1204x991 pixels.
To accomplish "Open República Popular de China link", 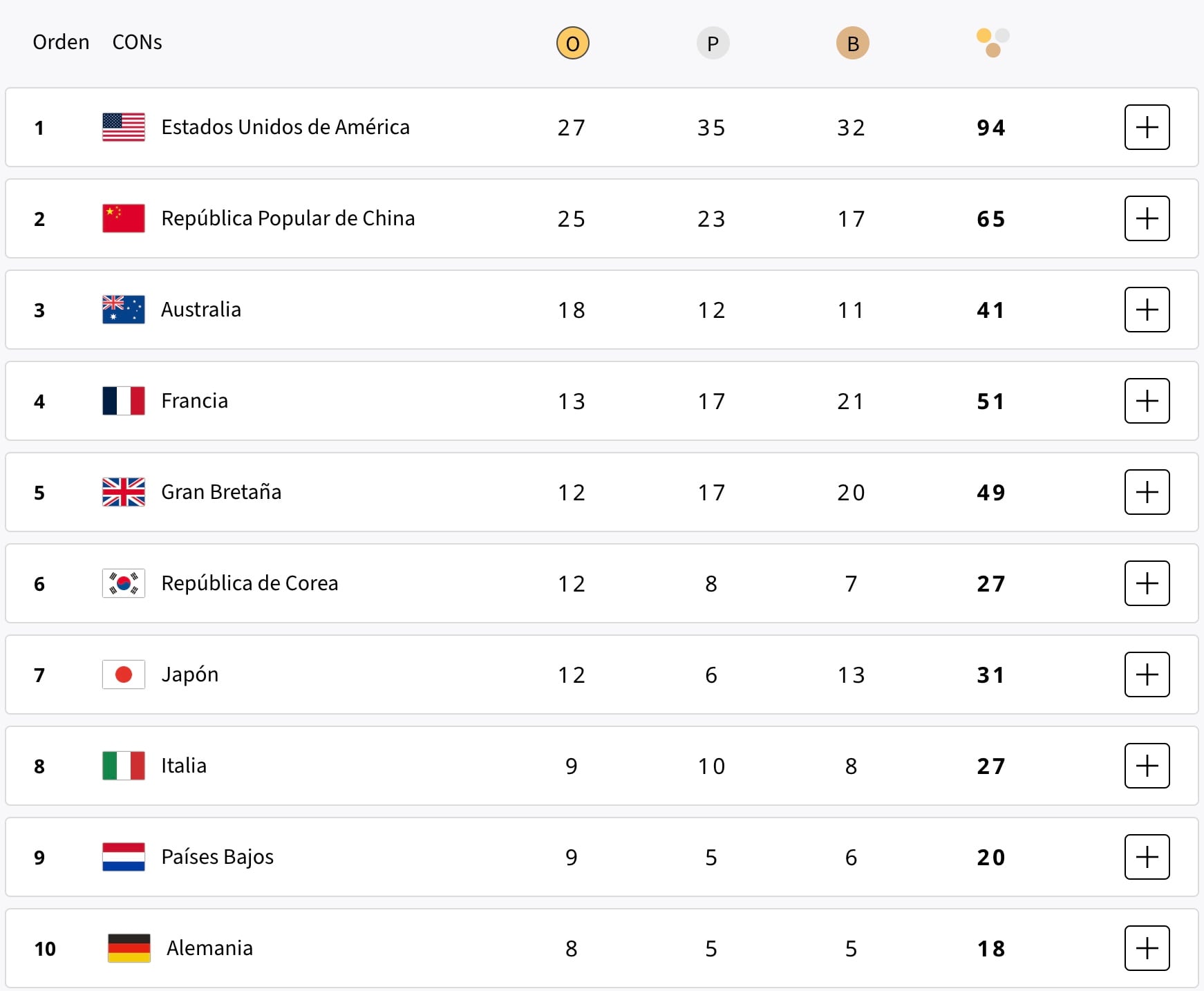I will pyautogui.click(x=288, y=218).
